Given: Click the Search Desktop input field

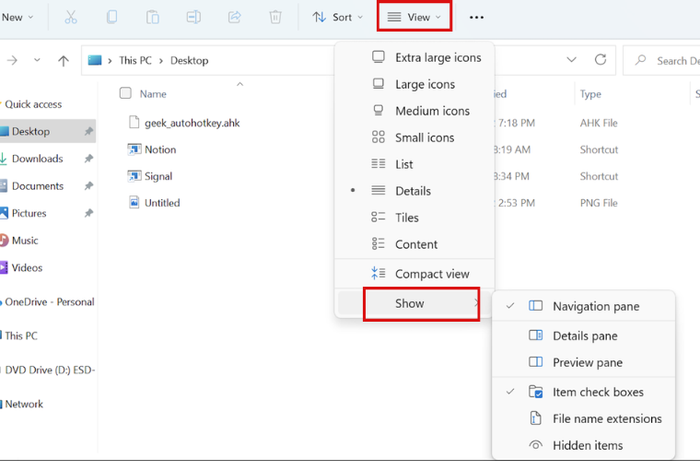Looking at the screenshot, I should click(x=668, y=61).
